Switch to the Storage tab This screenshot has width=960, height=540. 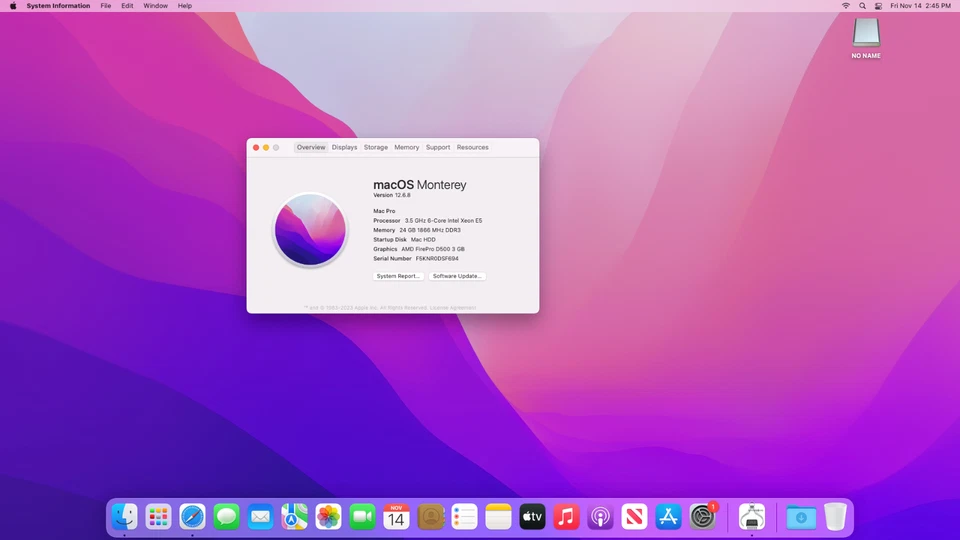coord(375,148)
